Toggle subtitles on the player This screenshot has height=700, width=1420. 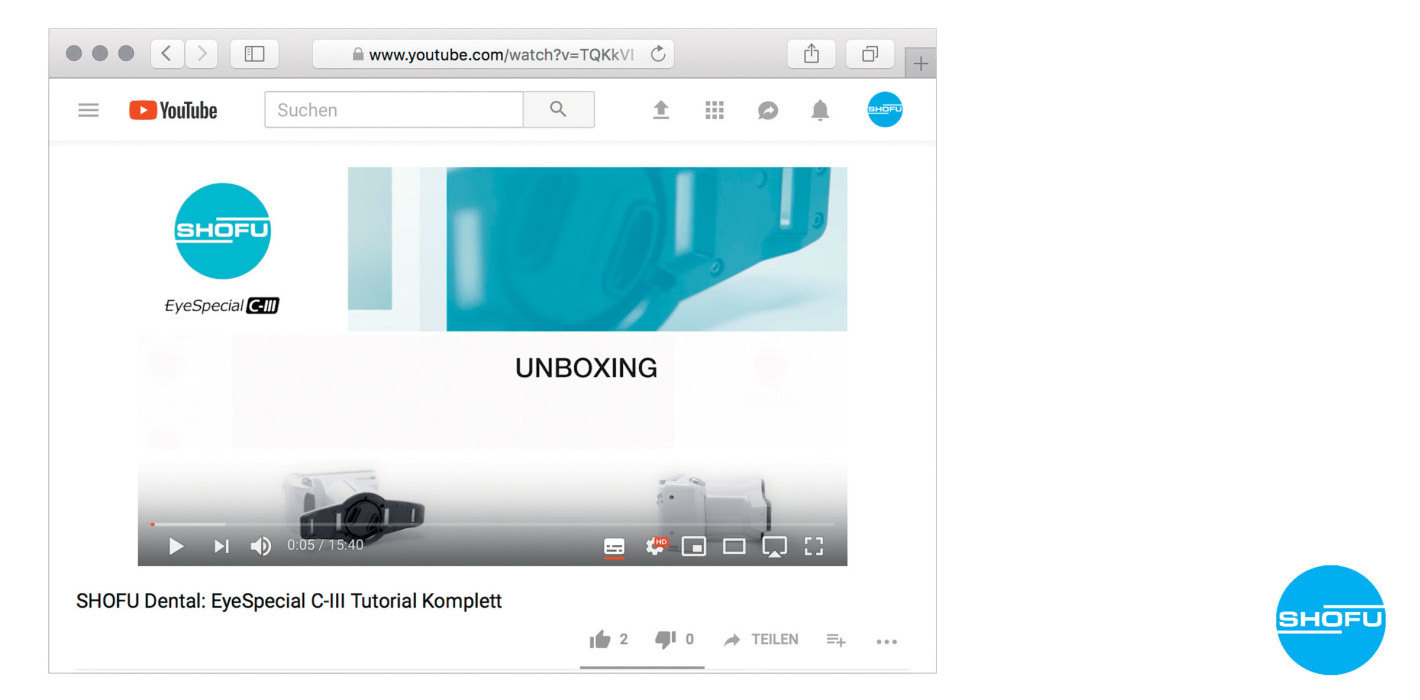coord(614,547)
